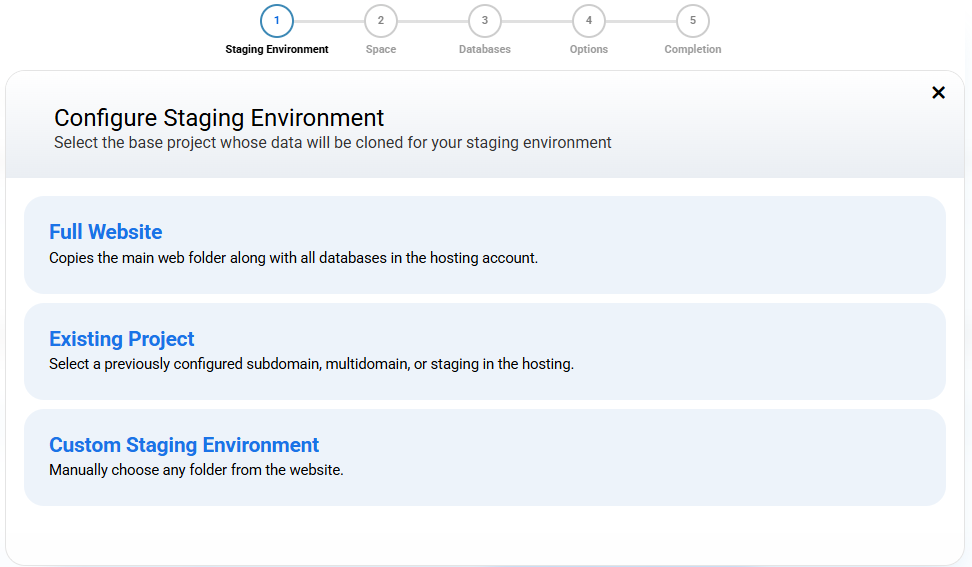The height and width of the screenshot is (567, 972).
Task: Open the Space step label
Action: point(381,49)
